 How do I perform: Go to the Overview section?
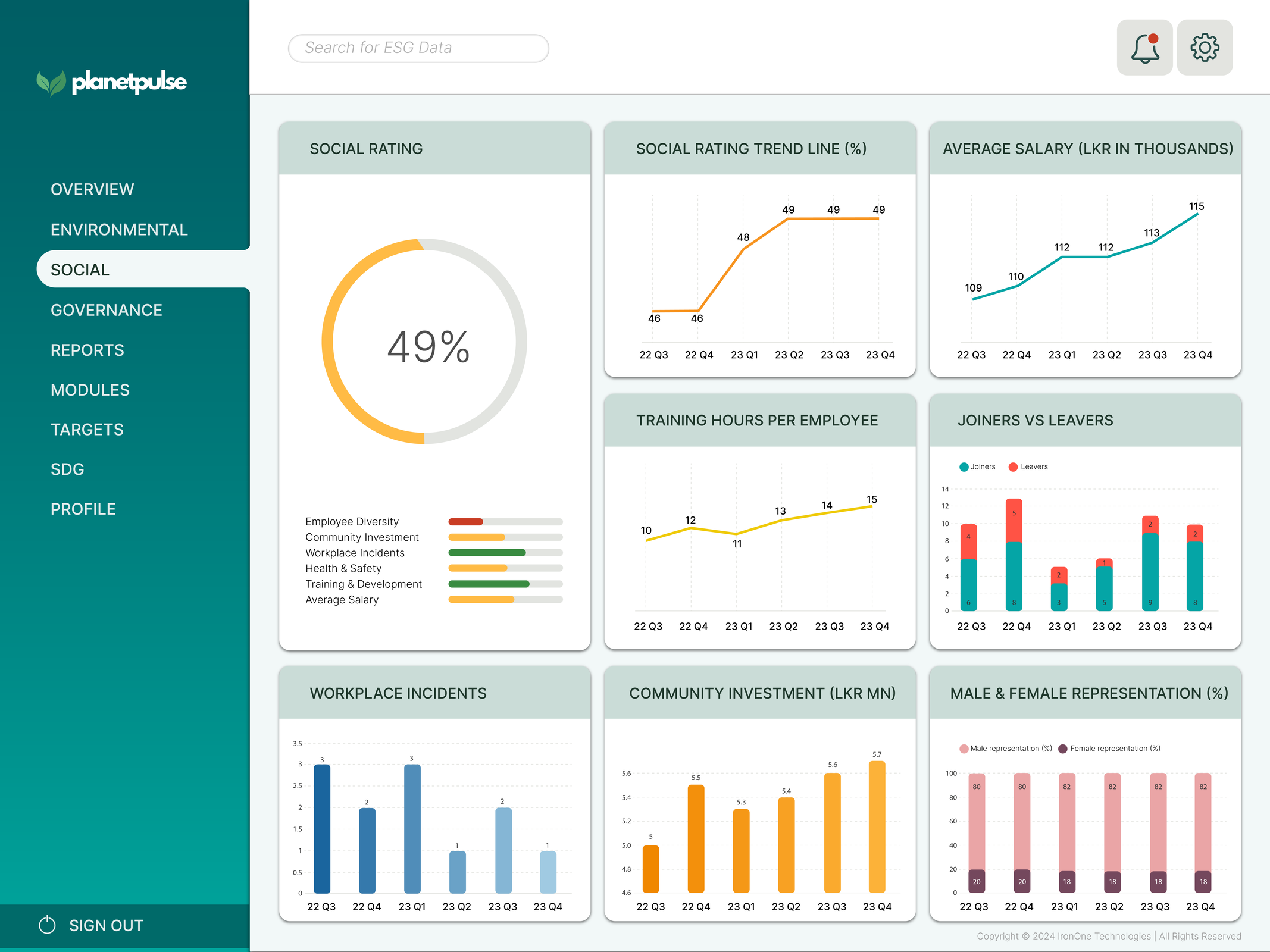[x=92, y=189]
